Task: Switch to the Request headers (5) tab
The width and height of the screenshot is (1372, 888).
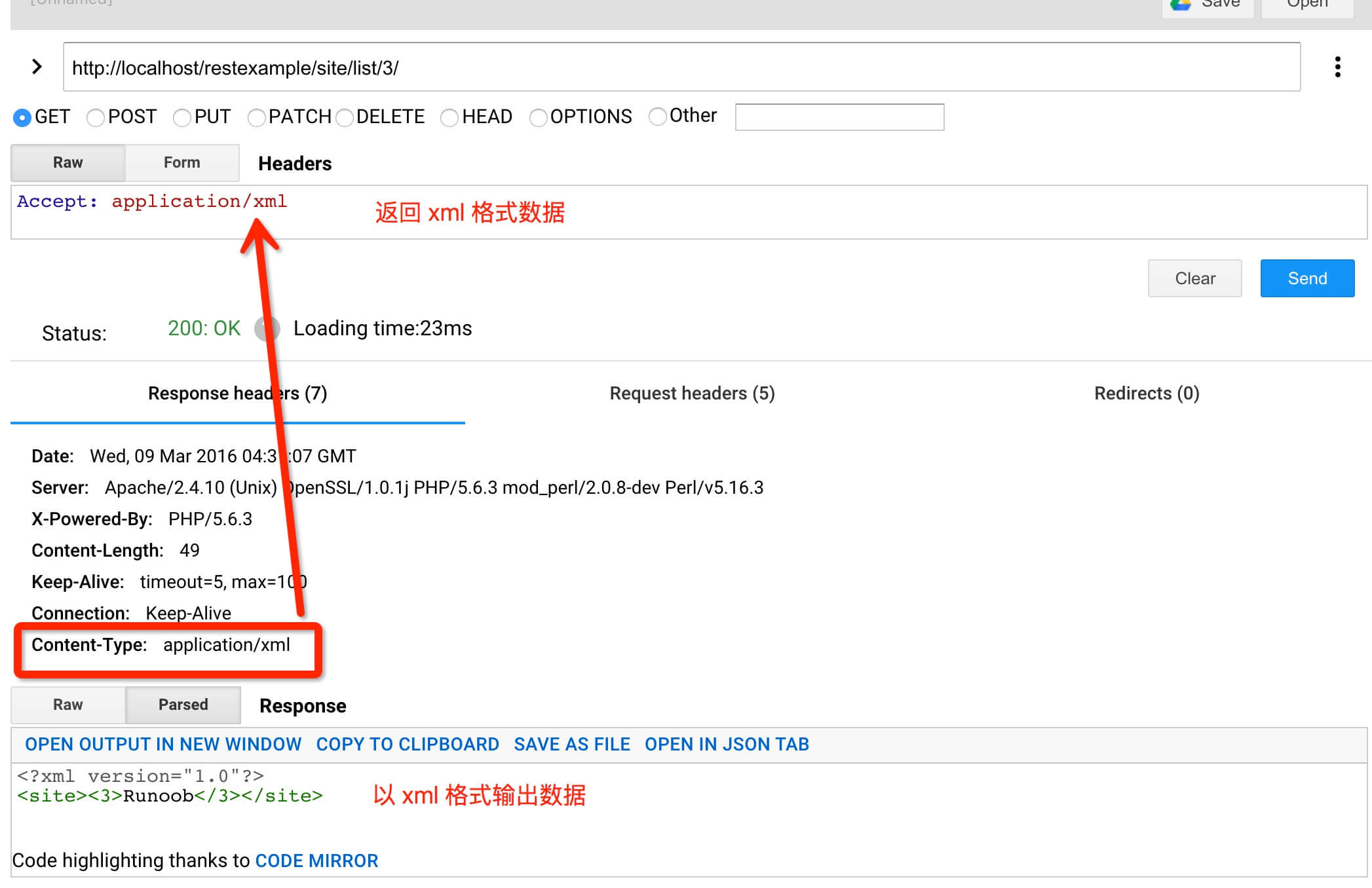Action: click(692, 393)
